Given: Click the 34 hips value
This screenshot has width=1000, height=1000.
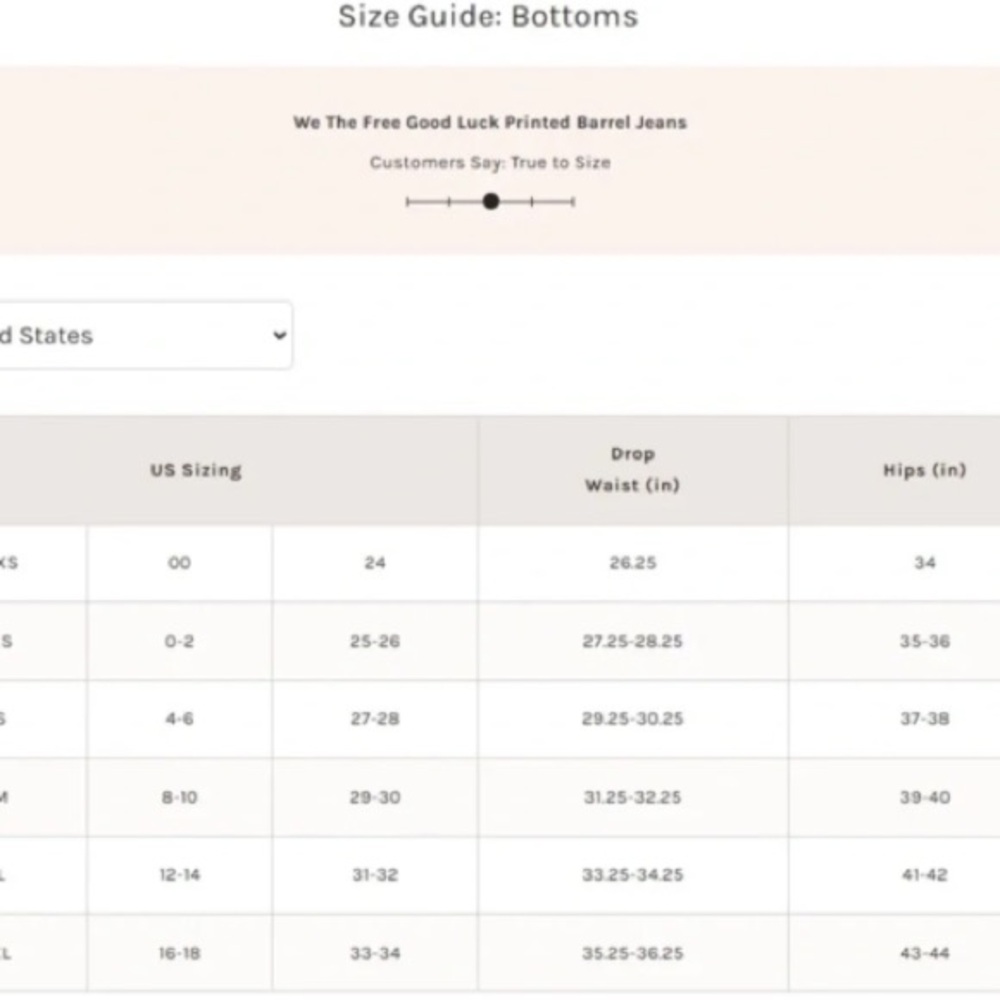Looking at the screenshot, I should pyautogui.click(x=925, y=562).
